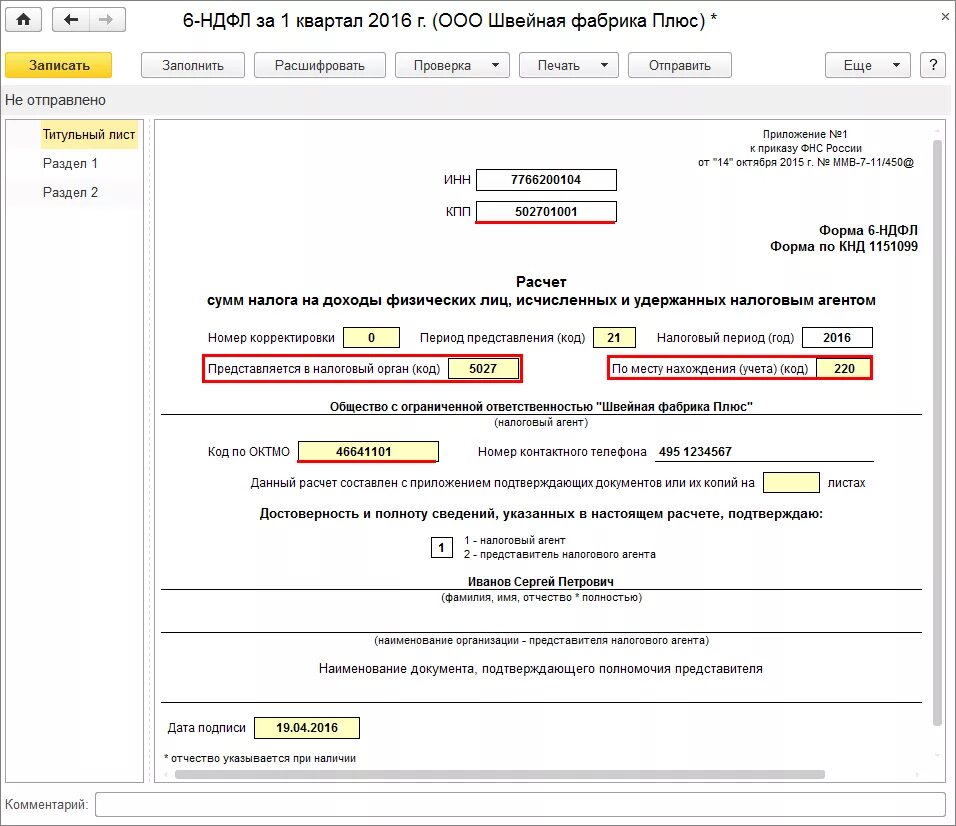Select the name Иванов Сергей Петрович
The height and width of the screenshot is (826, 956).
(x=541, y=582)
